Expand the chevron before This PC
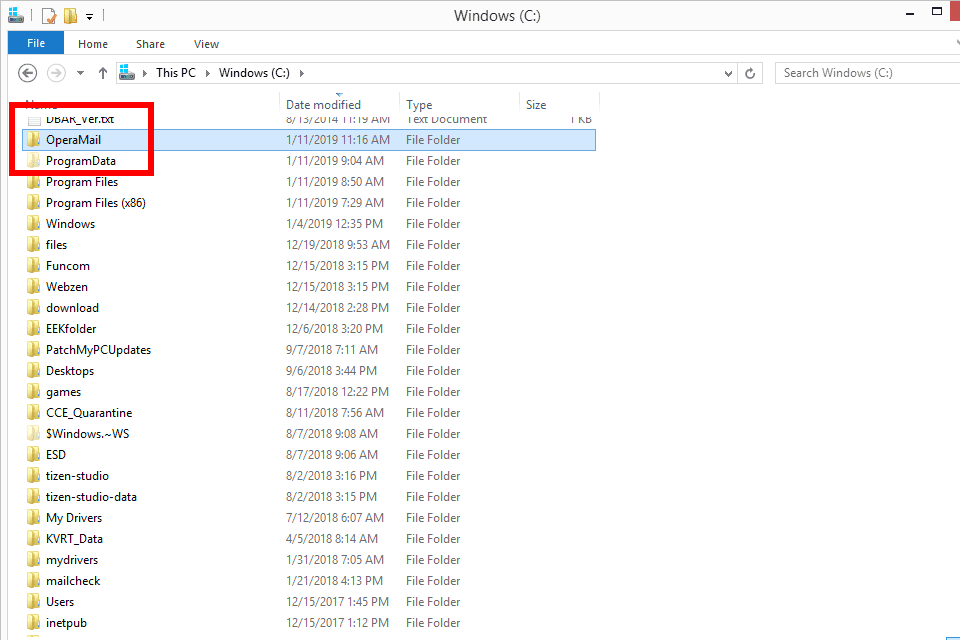960x640 pixels. click(x=145, y=73)
